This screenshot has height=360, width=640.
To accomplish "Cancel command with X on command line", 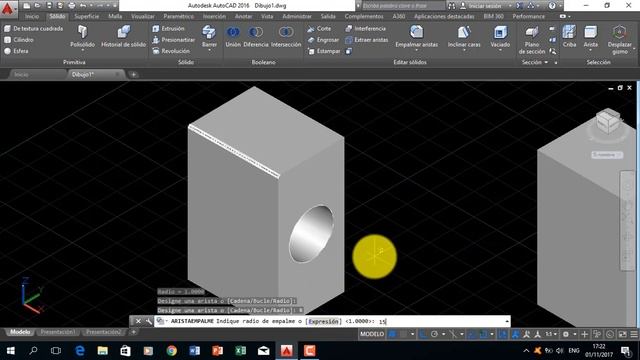I will click(138, 321).
